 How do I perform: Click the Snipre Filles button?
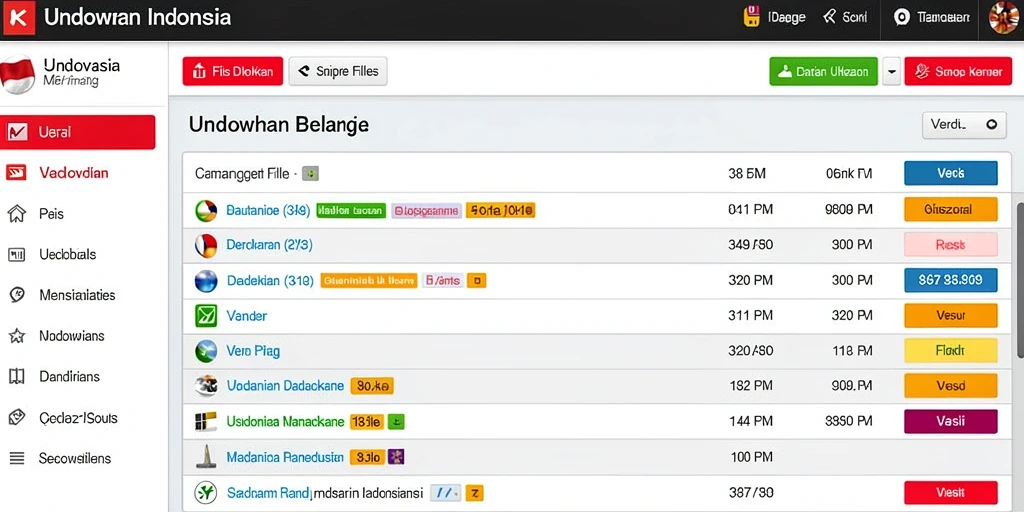coord(338,71)
